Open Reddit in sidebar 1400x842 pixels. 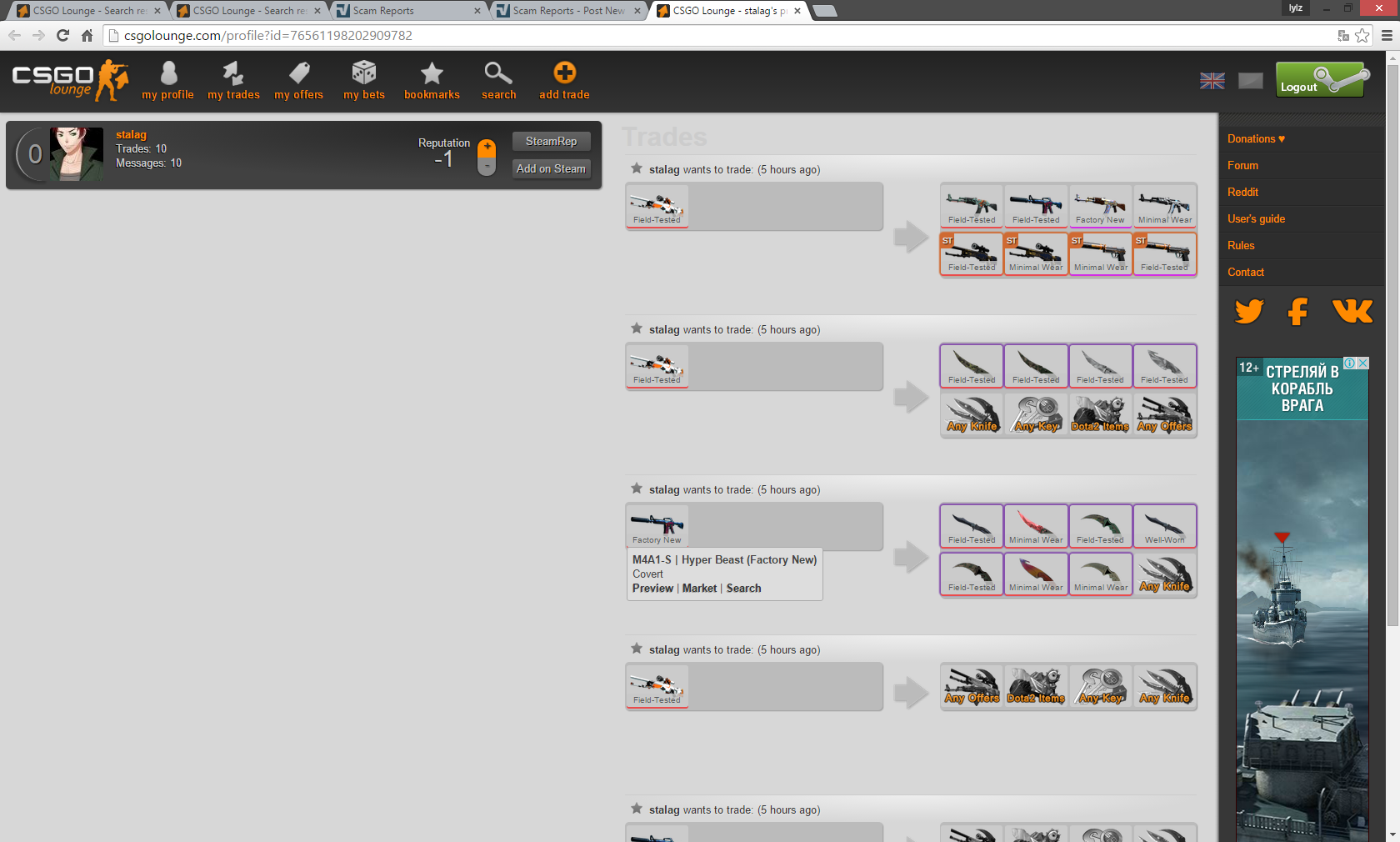tap(1242, 192)
